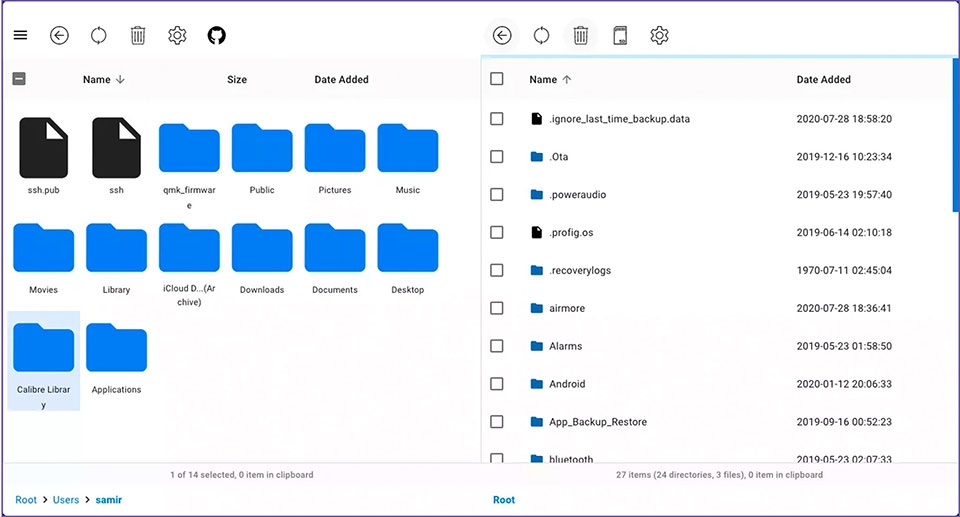This screenshot has height=517, width=960.
Task: Click the right pane vertical scrollbar
Action: (955, 135)
